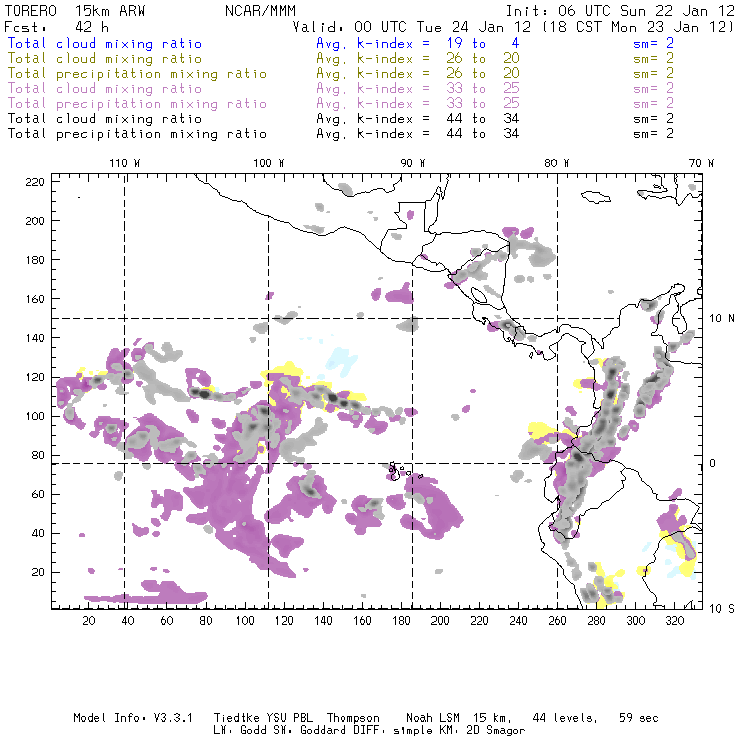Click the "80 W" longitude label
Viewport: 740px width, 740px height.
pos(556,163)
